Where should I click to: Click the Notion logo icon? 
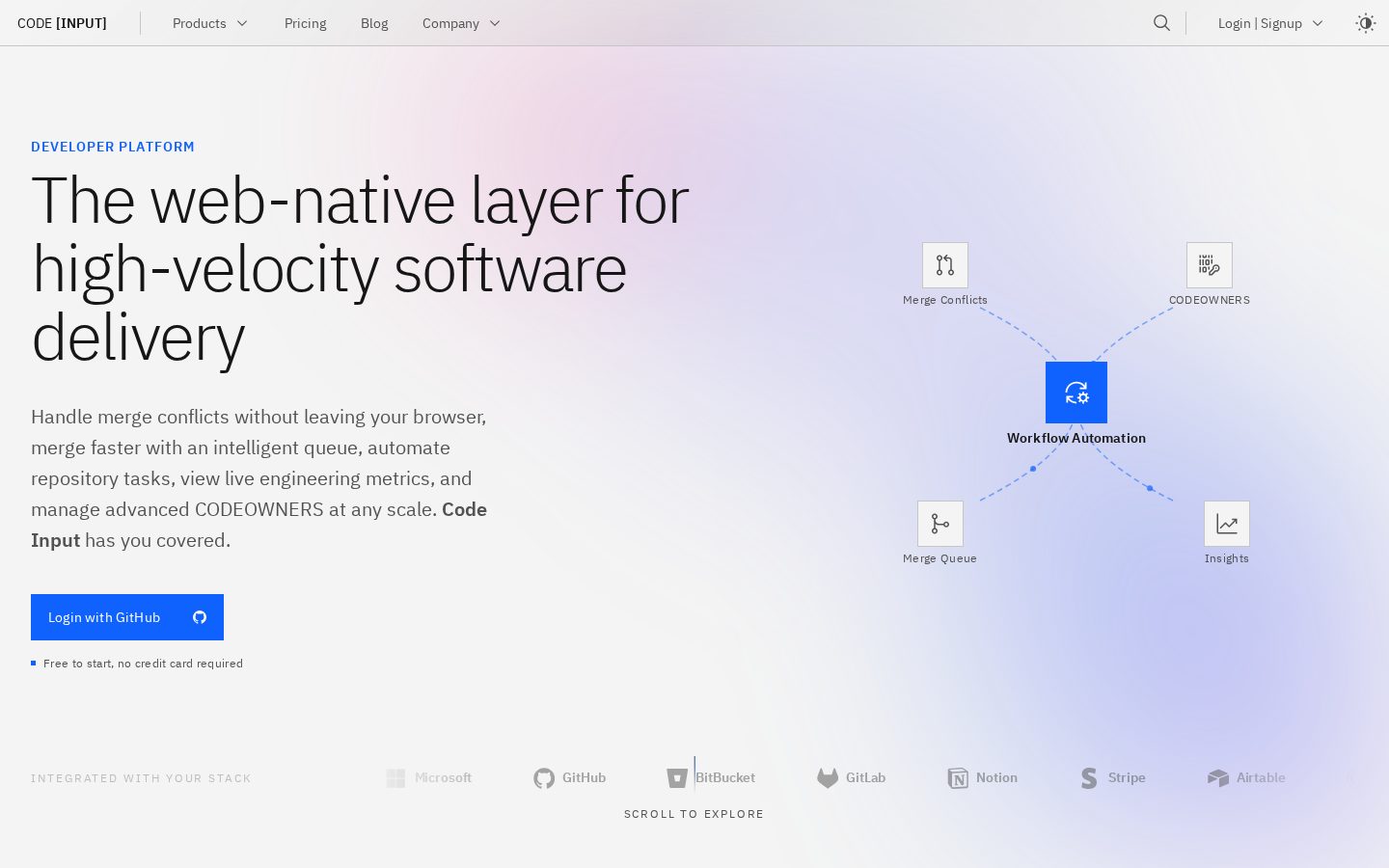(958, 778)
